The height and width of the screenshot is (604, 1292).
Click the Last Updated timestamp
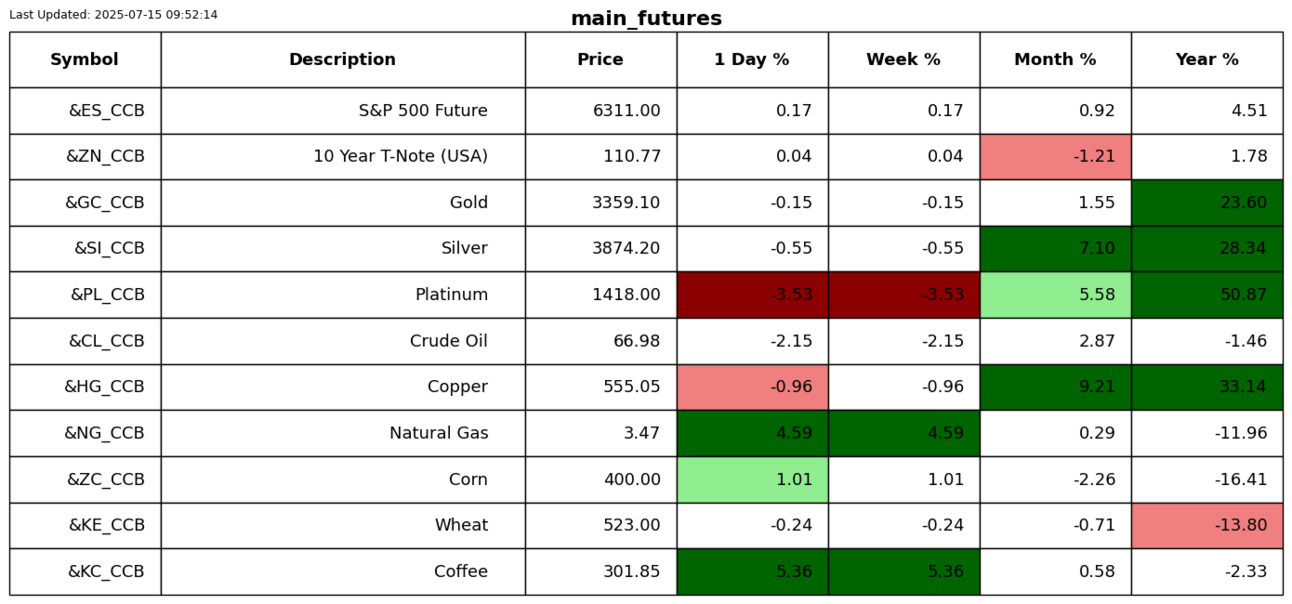[x=113, y=15]
